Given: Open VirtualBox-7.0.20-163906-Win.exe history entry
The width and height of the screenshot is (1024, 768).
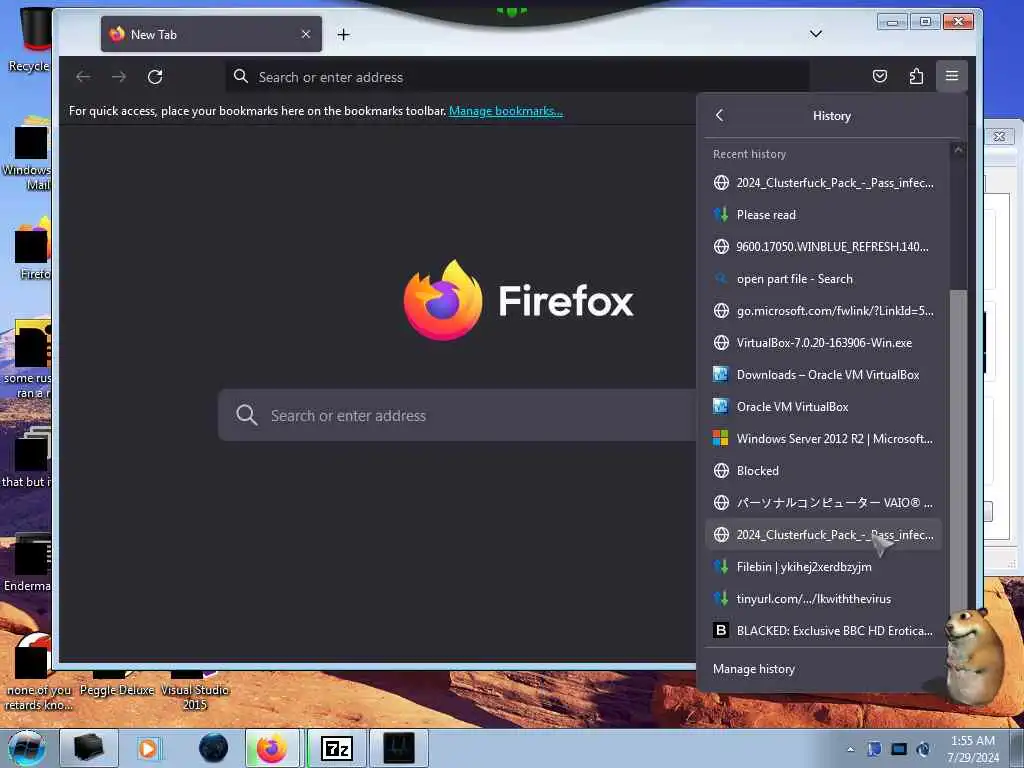Looking at the screenshot, I should point(823,343).
